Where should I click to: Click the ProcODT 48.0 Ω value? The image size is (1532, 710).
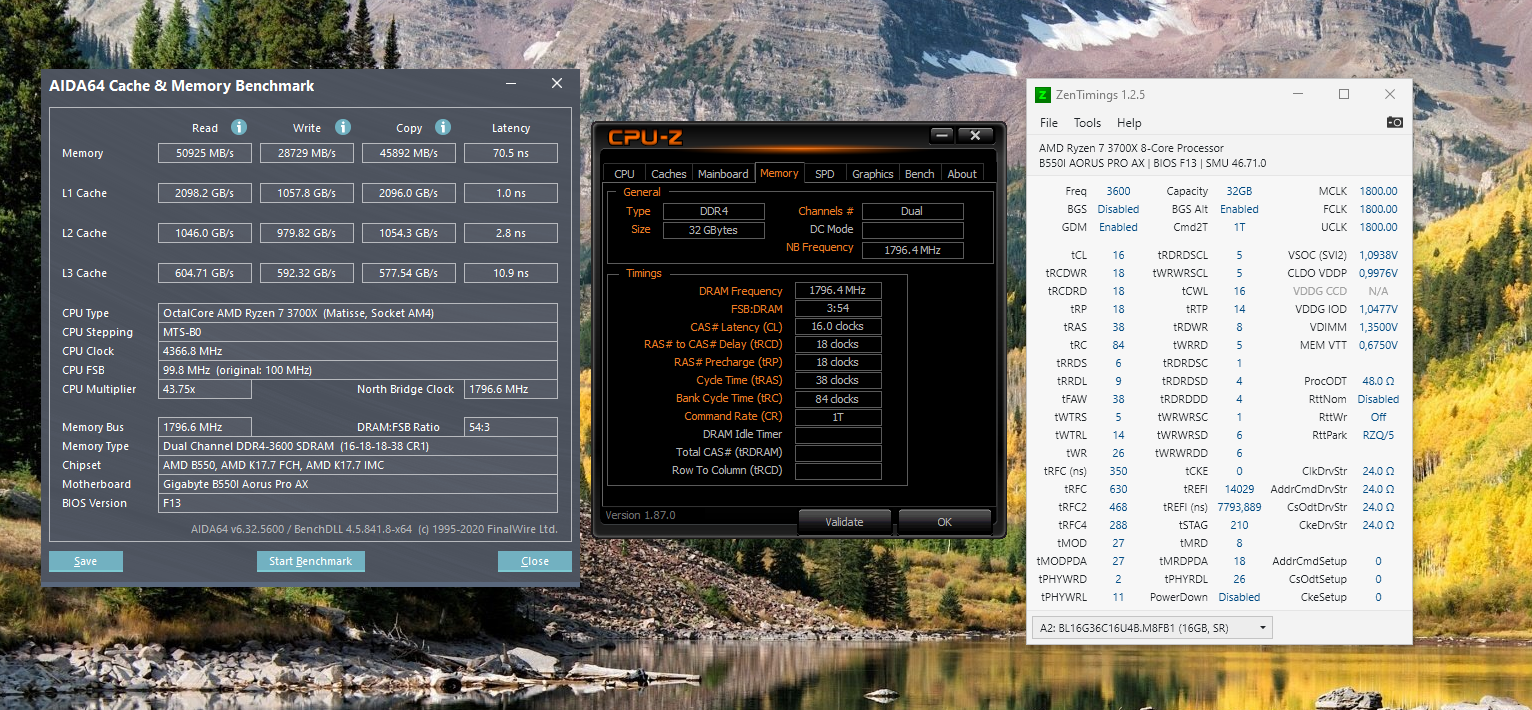click(1378, 381)
